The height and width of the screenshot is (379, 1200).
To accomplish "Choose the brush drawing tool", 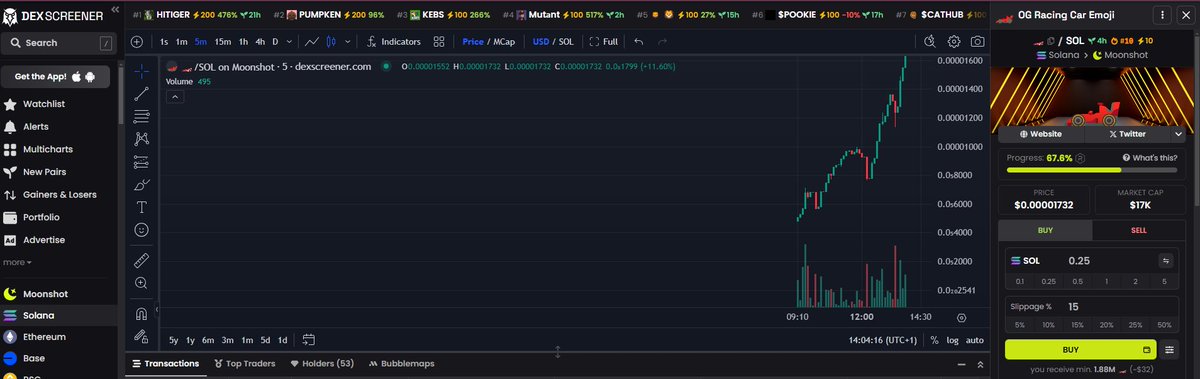I will (x=141, y=185).
